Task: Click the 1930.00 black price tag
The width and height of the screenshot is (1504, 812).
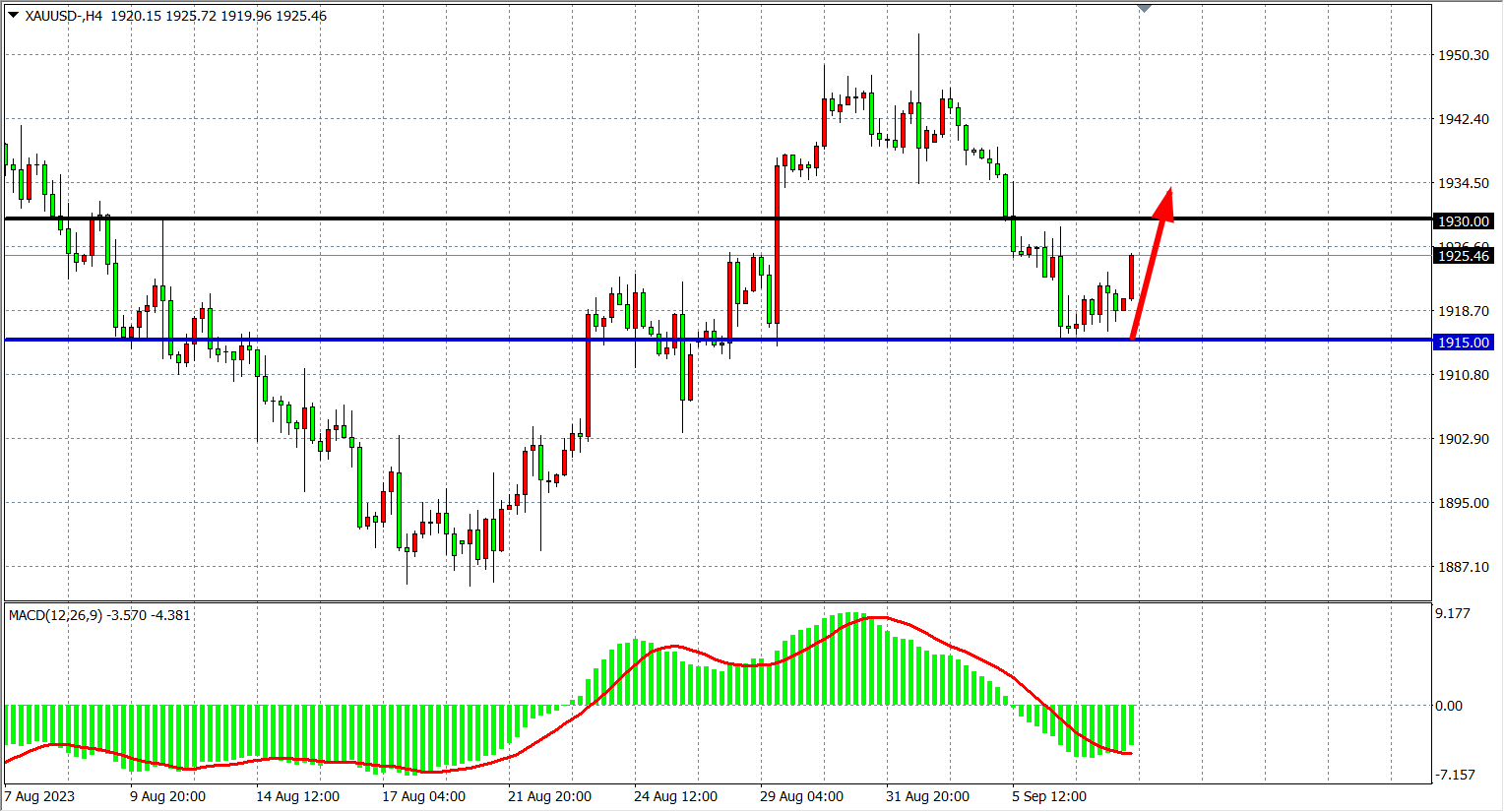Action: (1464, 221)
